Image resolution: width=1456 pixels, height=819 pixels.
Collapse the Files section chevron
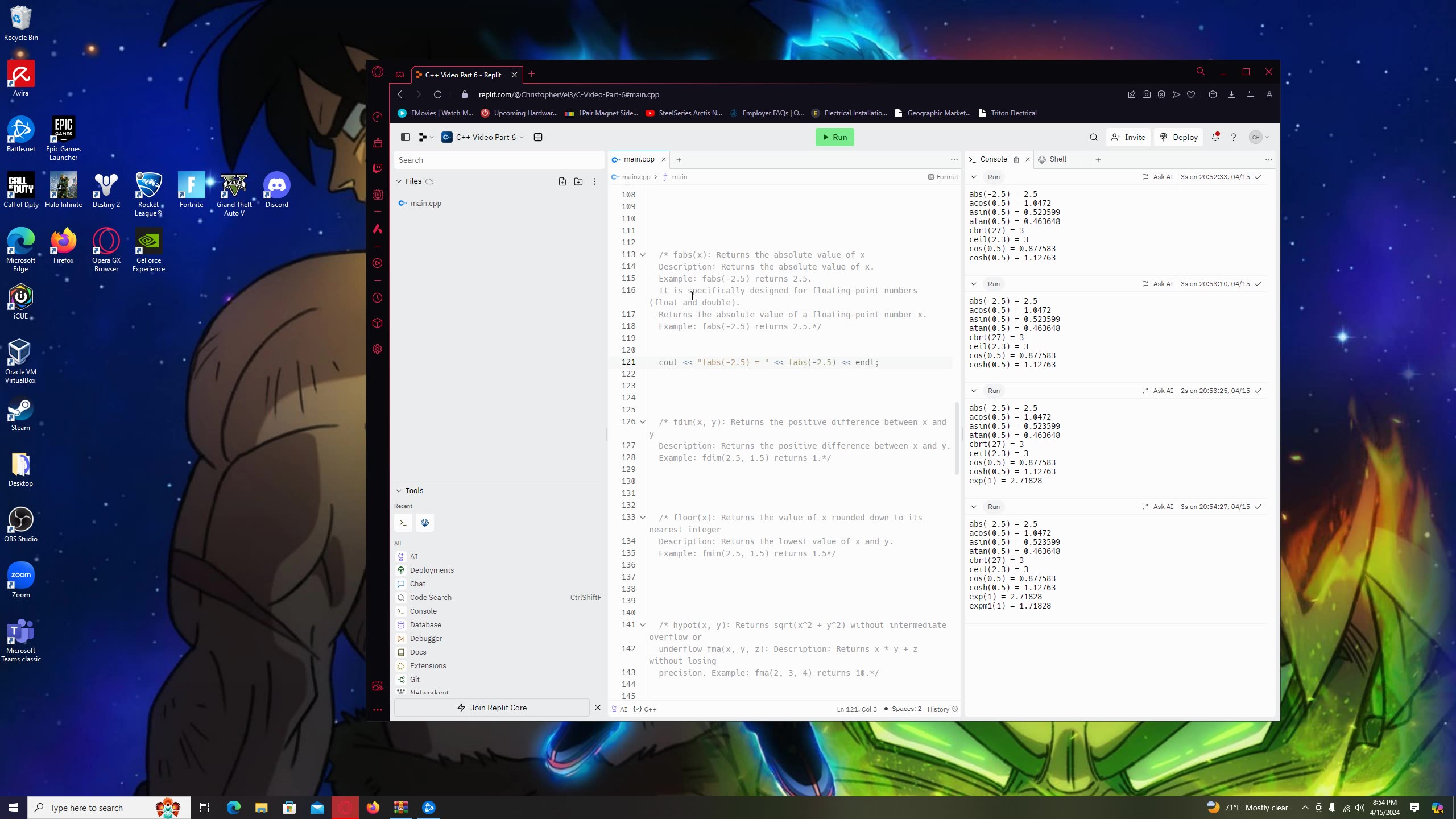(399, 181)
